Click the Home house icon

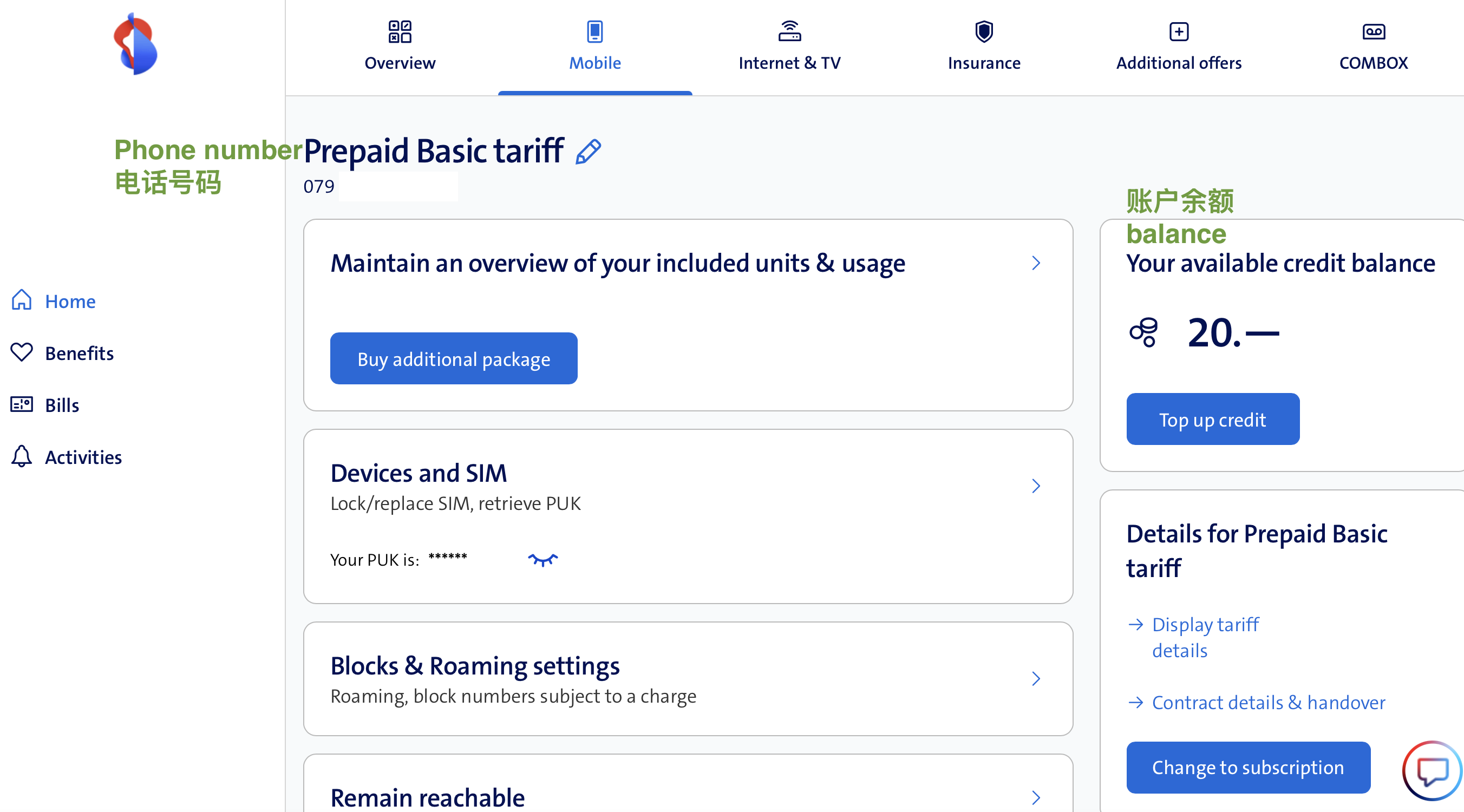(22, 300)
